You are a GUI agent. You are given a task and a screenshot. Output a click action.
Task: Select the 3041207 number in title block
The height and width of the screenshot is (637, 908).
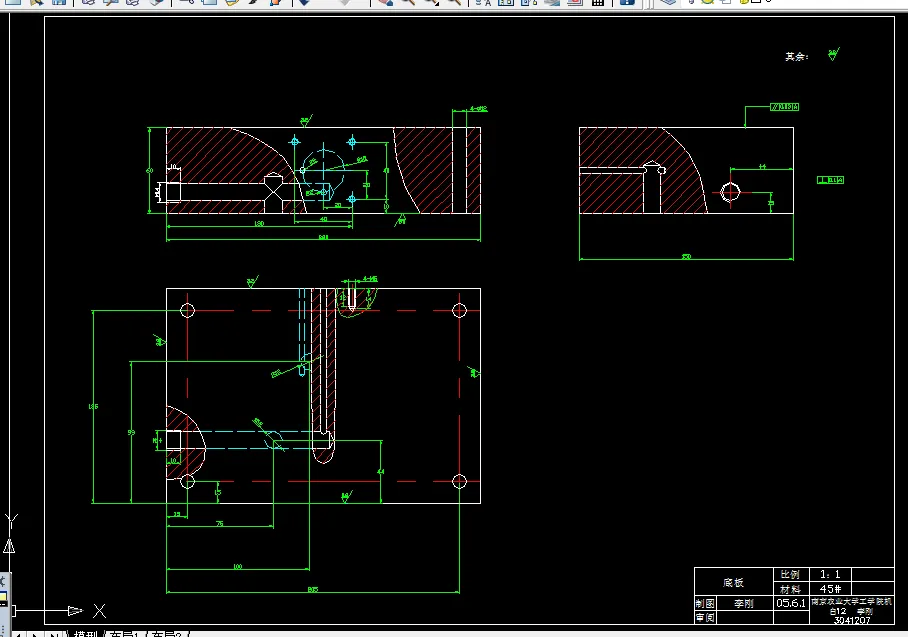coord(852,620)
